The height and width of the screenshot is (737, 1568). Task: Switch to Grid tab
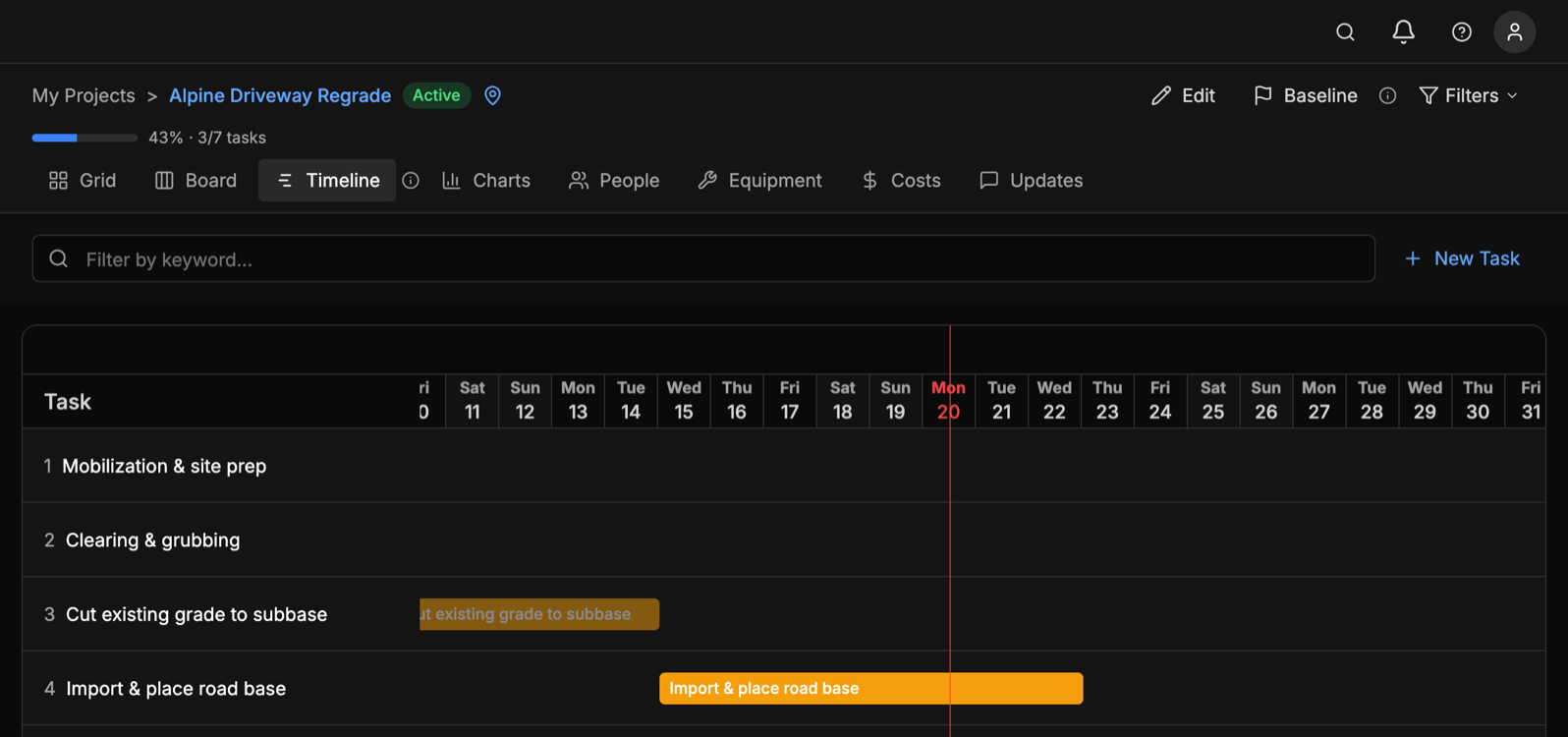pos(83,181)
